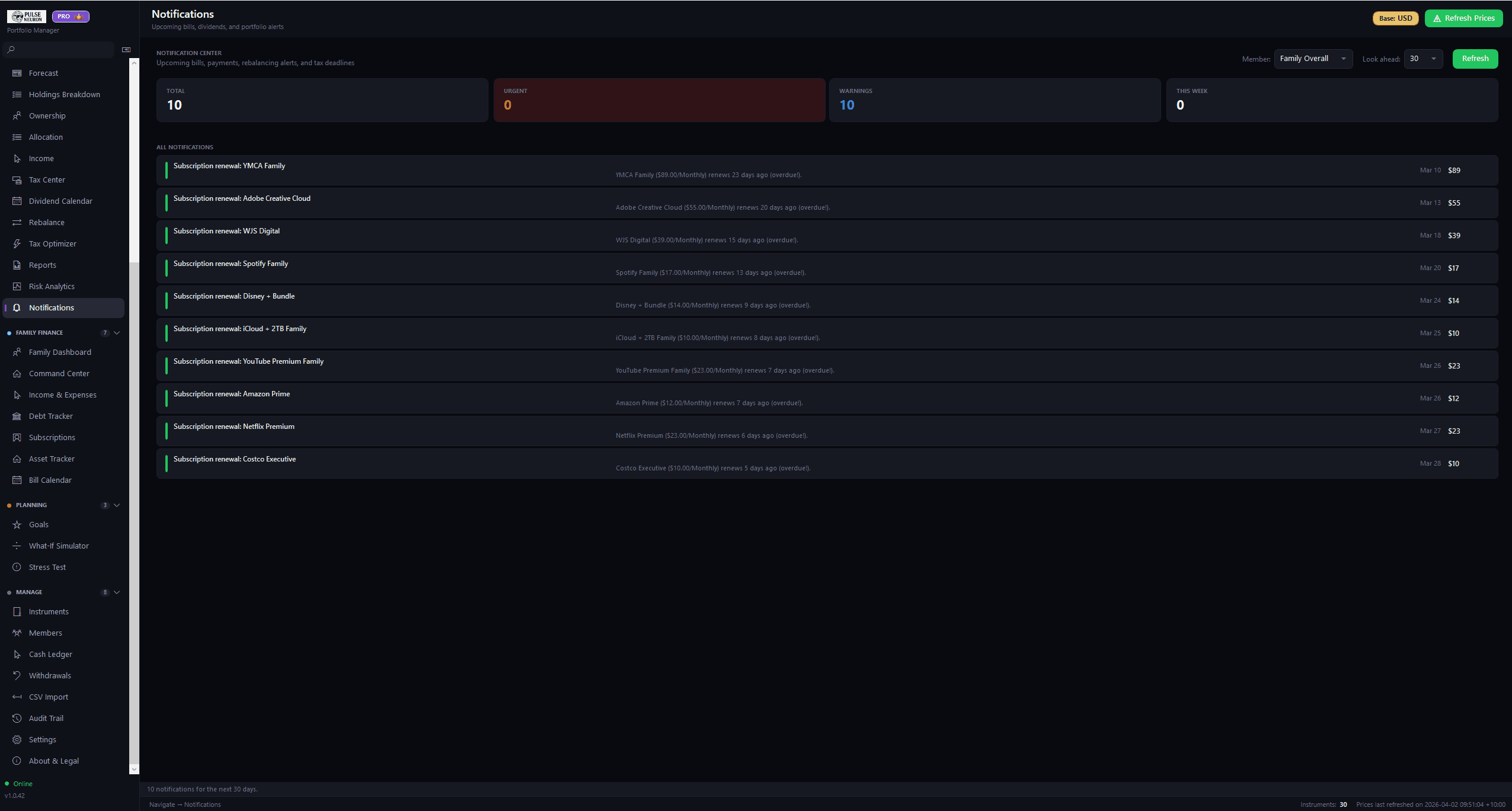The height and width of the screenshot is (811, 1512).
Task: Open the Debt Tracker
Action: click(x=51, y=416)
